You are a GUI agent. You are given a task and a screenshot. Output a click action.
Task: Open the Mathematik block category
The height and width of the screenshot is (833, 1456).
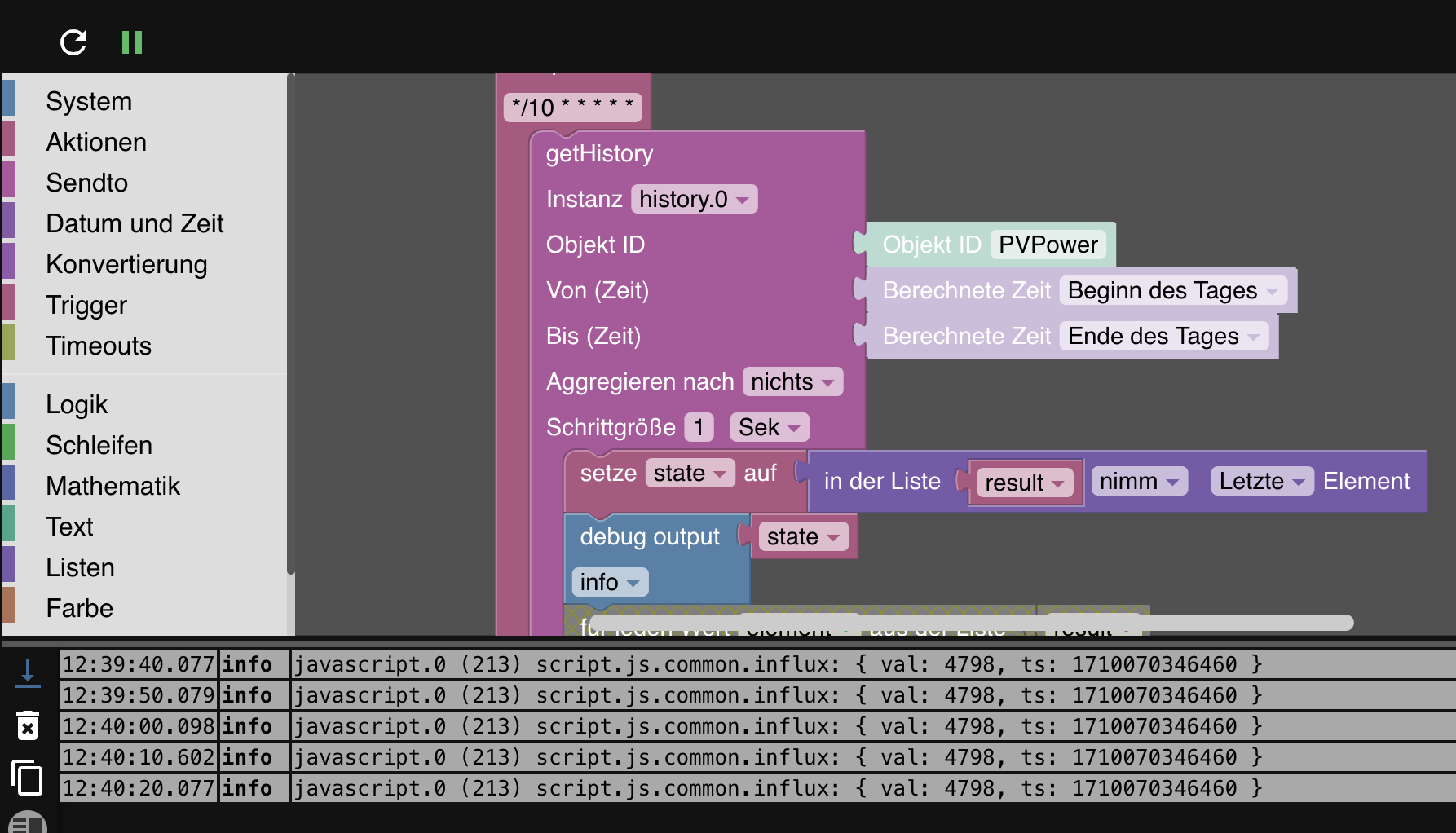click(x=113, y=486)
